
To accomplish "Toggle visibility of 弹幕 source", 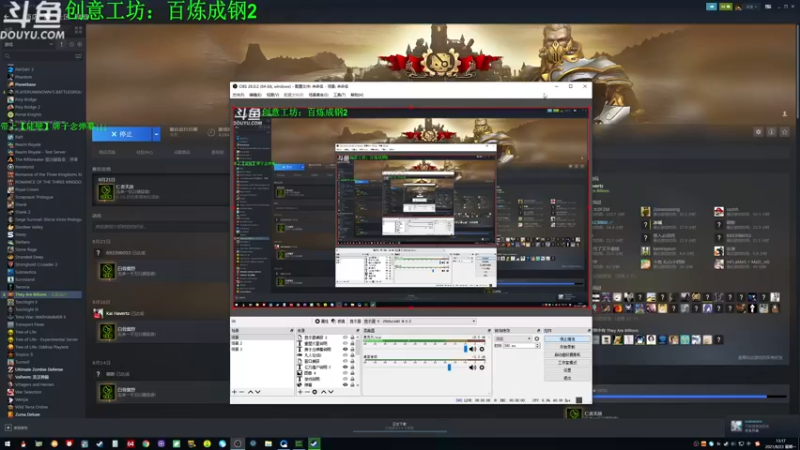I will point(345,385).
